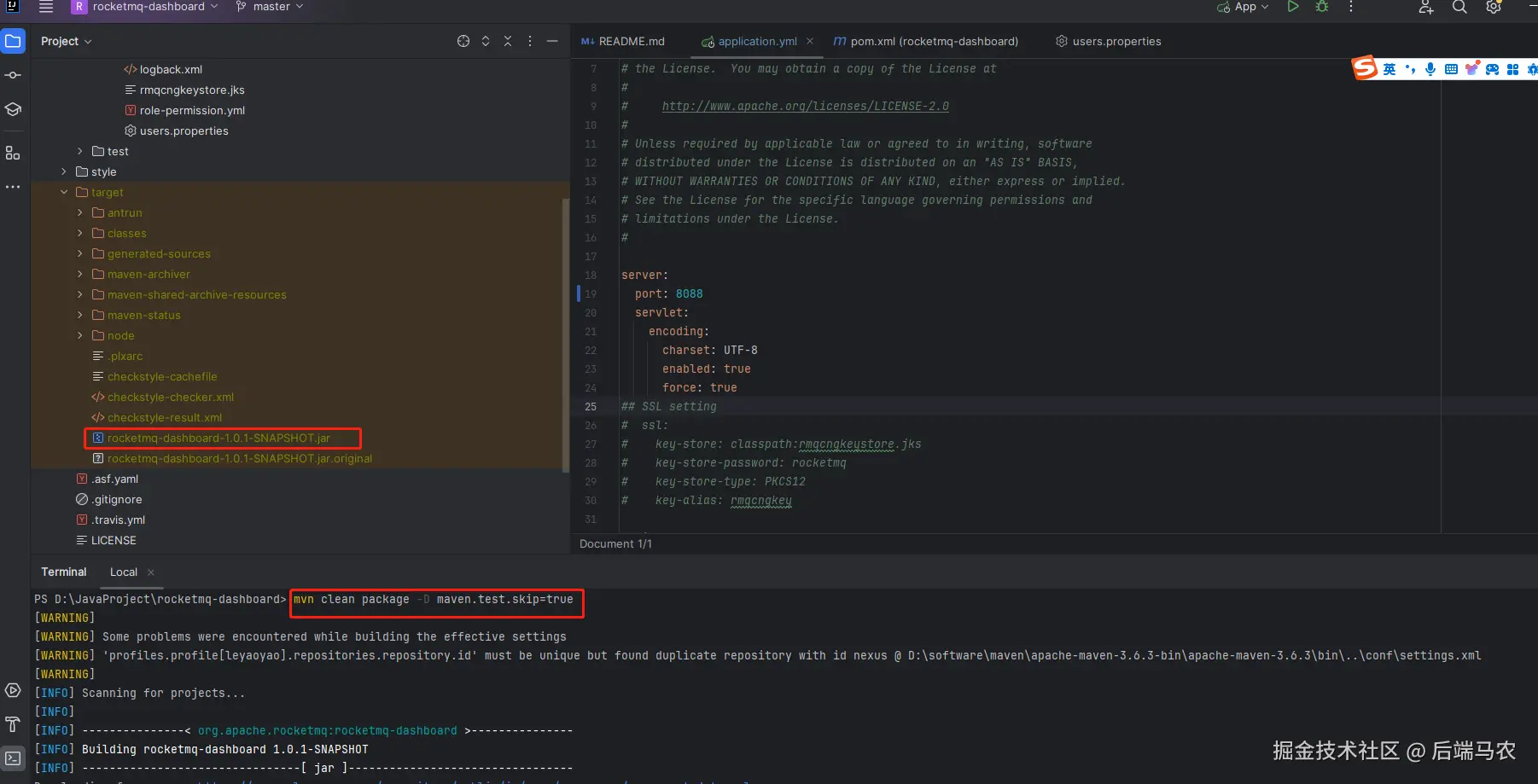The height and width of the screenshot is (784, 1538).
Task: Open the Structure tool window
Action: [x=13, y=153]
